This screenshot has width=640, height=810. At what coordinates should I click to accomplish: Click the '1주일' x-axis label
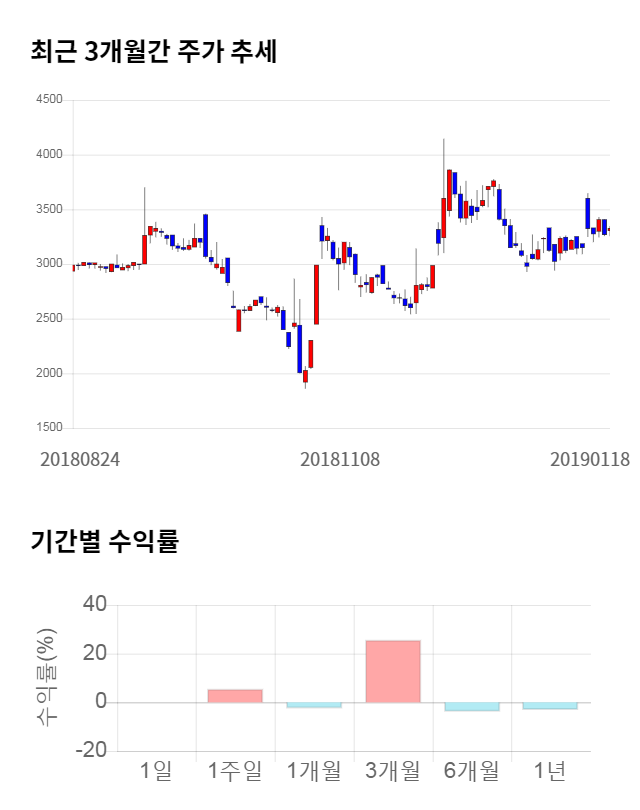coord(235,771)
